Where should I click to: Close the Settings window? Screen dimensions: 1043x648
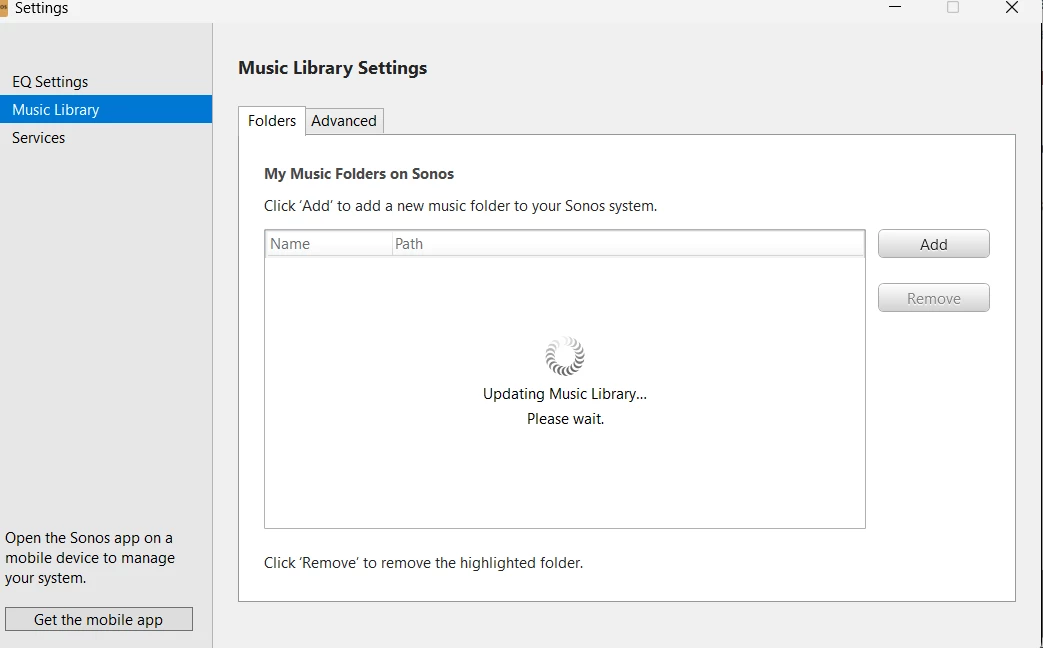[x=1012, y=7]
